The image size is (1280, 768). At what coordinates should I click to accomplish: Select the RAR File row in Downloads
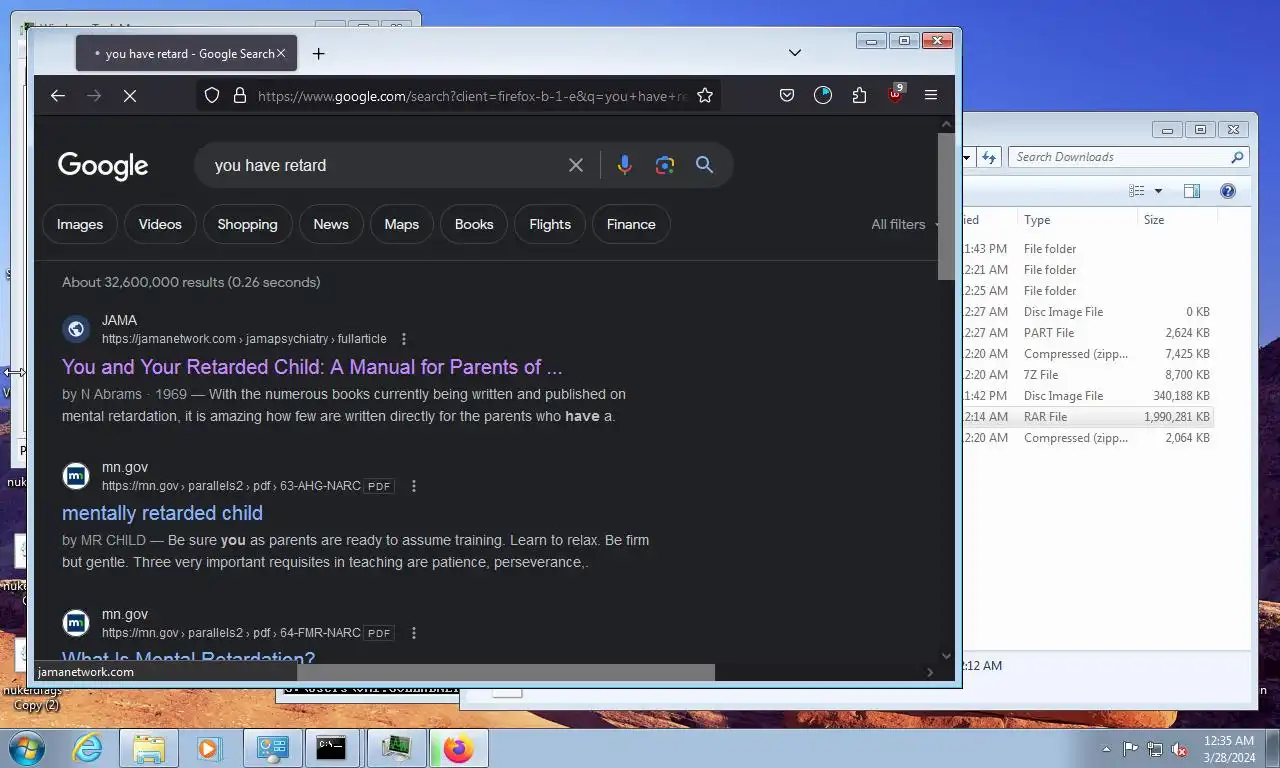[1087, 417]
